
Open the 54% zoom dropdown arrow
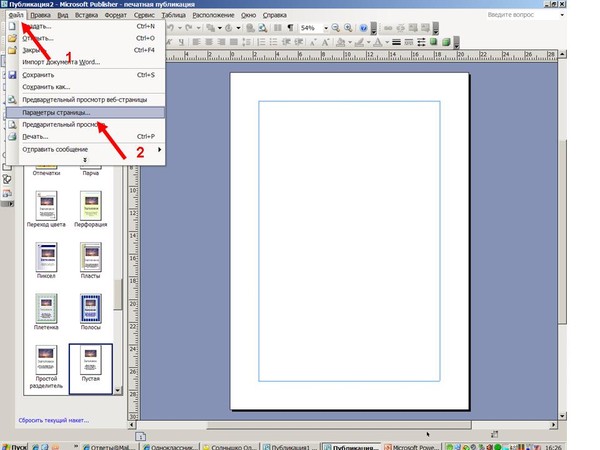click(x=326, y=28)
